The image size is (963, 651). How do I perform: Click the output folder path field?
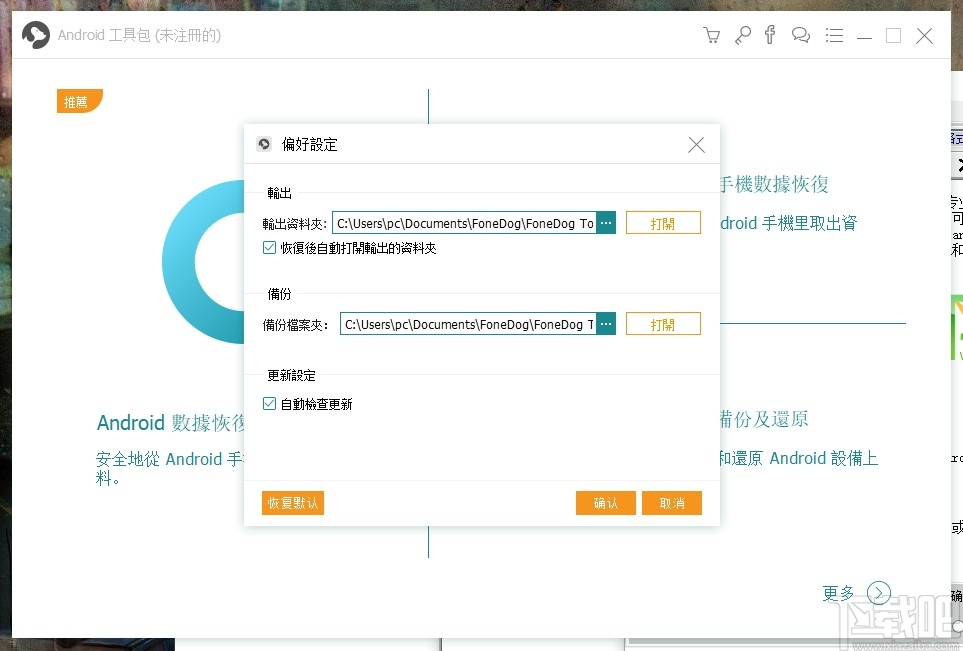(464, 223)
